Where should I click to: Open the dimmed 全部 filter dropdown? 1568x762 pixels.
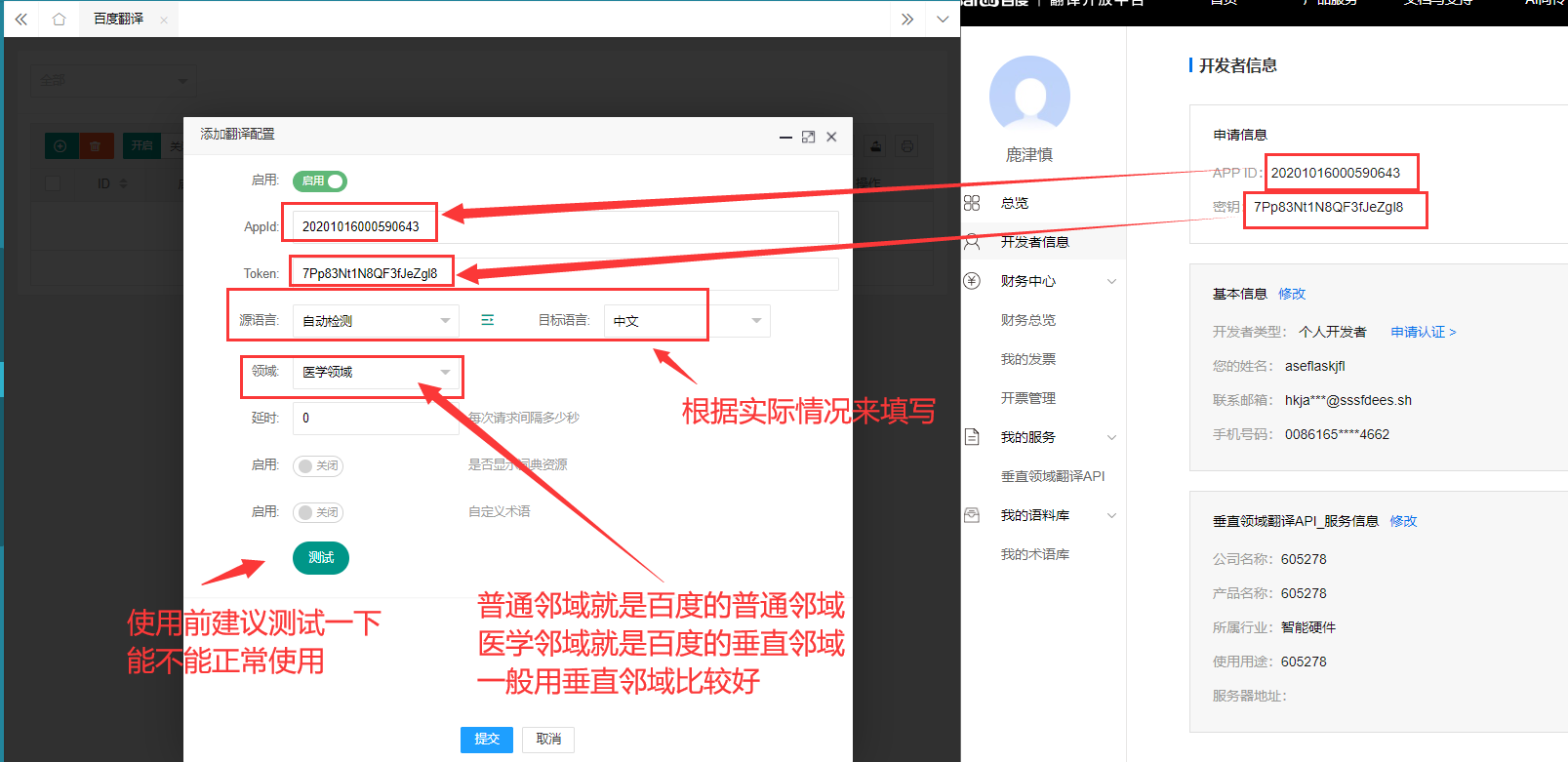pos(113,80)
